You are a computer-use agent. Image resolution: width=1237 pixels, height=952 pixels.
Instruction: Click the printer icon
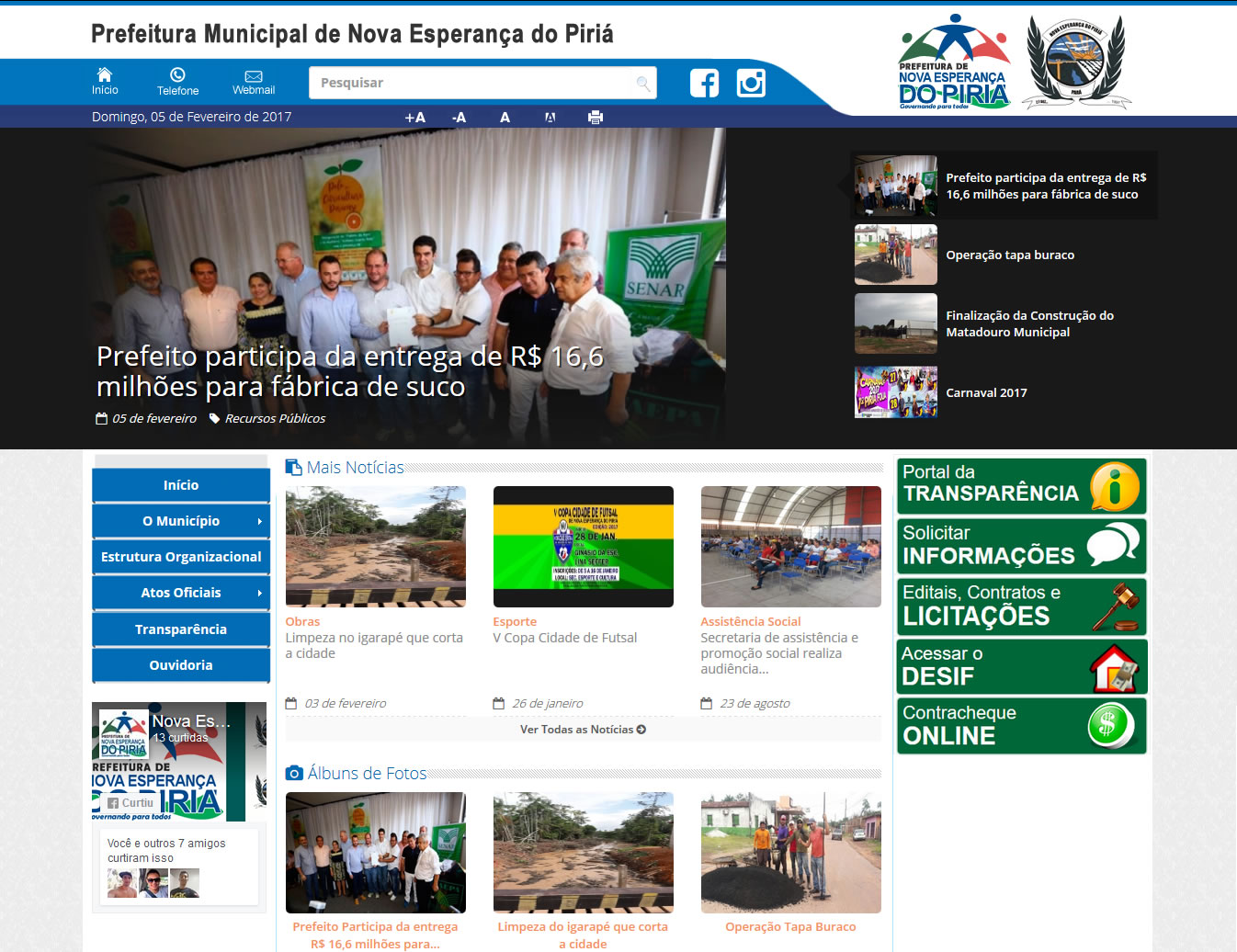596,117
